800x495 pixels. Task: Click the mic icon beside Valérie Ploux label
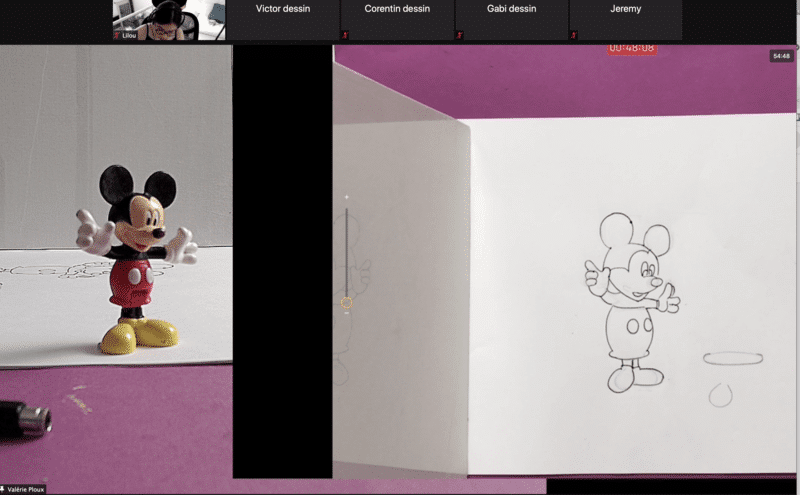(x=3, y=489)
